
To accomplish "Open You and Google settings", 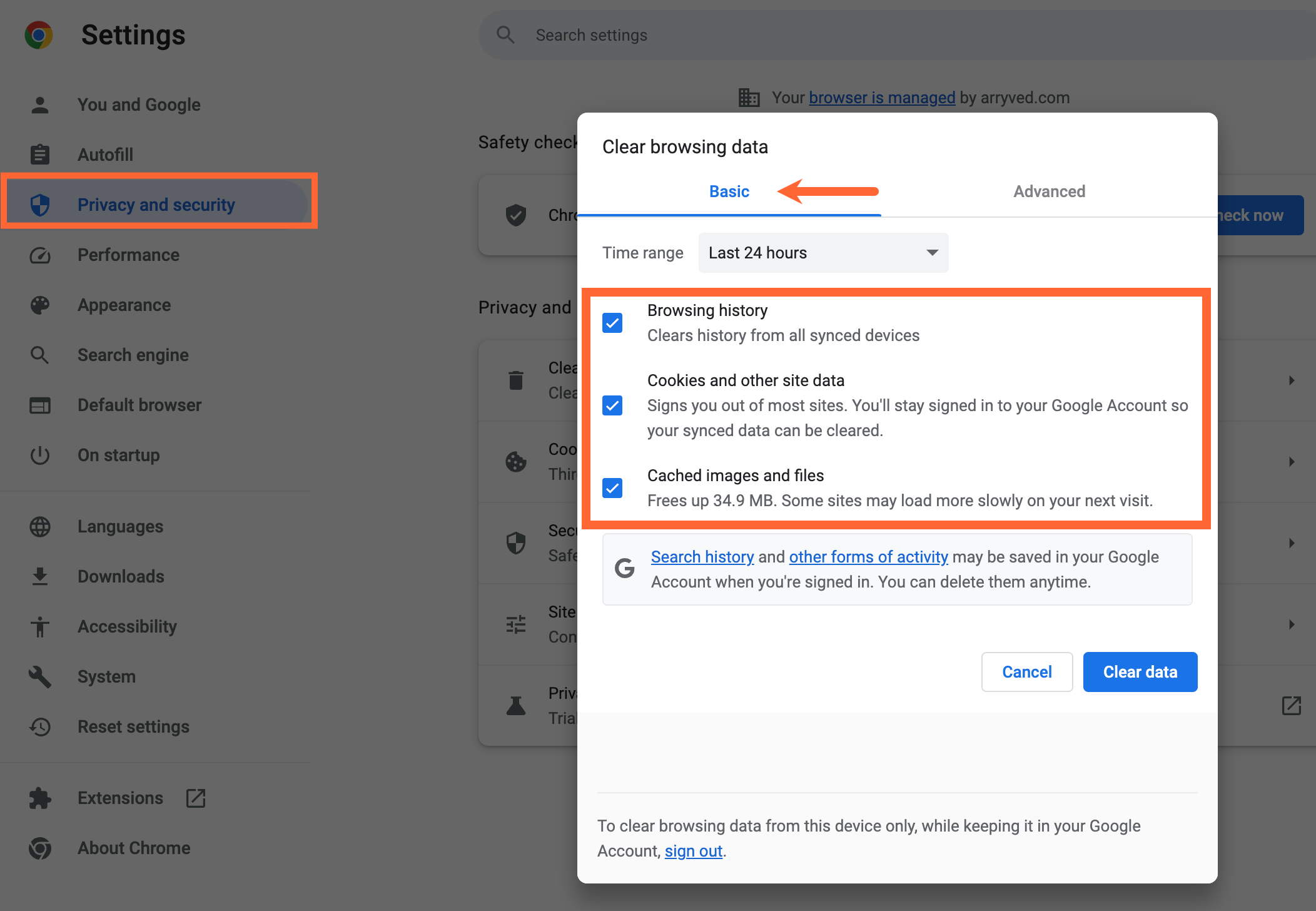I will tap(139, 105).
